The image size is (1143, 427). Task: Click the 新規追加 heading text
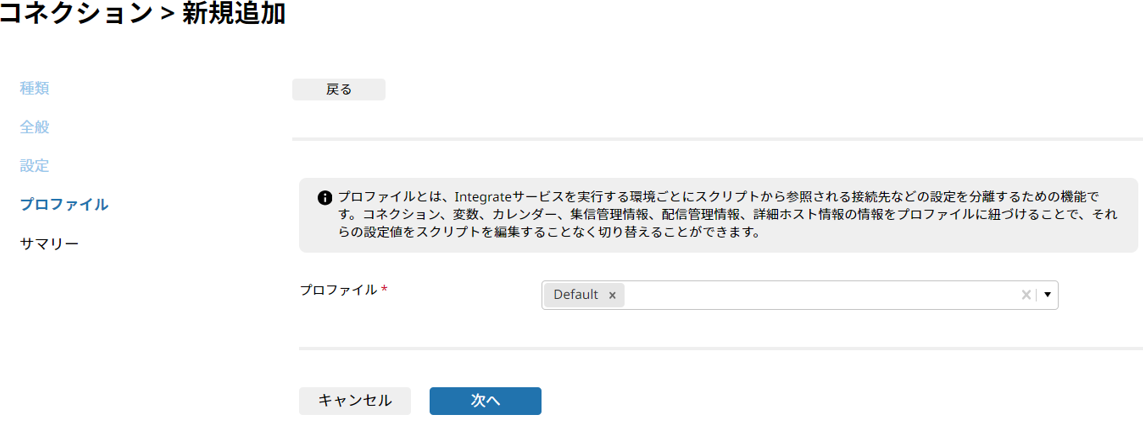click(x=233, y=14)
